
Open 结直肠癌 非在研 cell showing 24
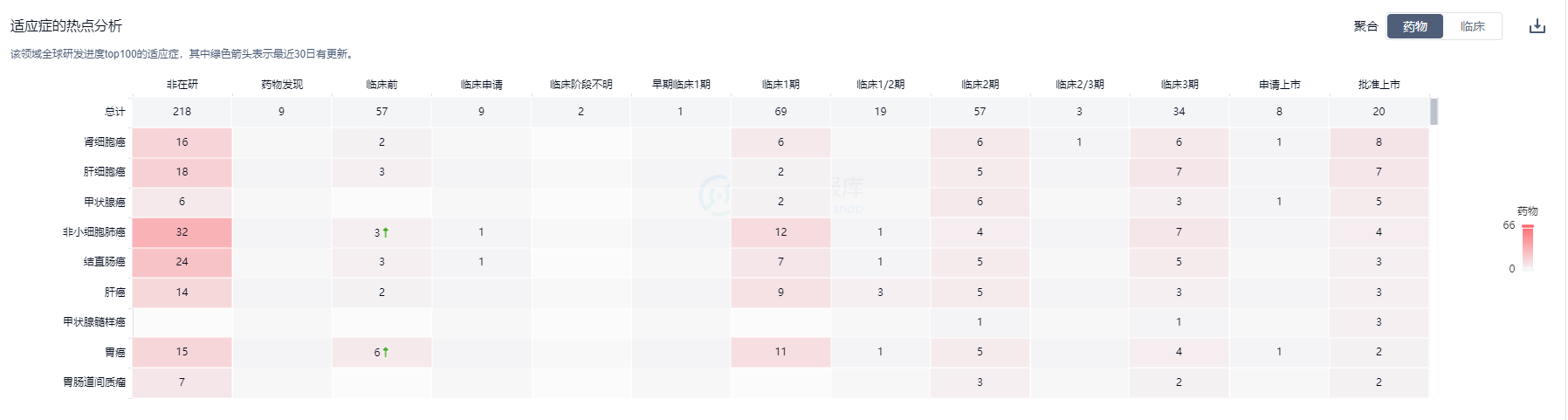(182, 262)
